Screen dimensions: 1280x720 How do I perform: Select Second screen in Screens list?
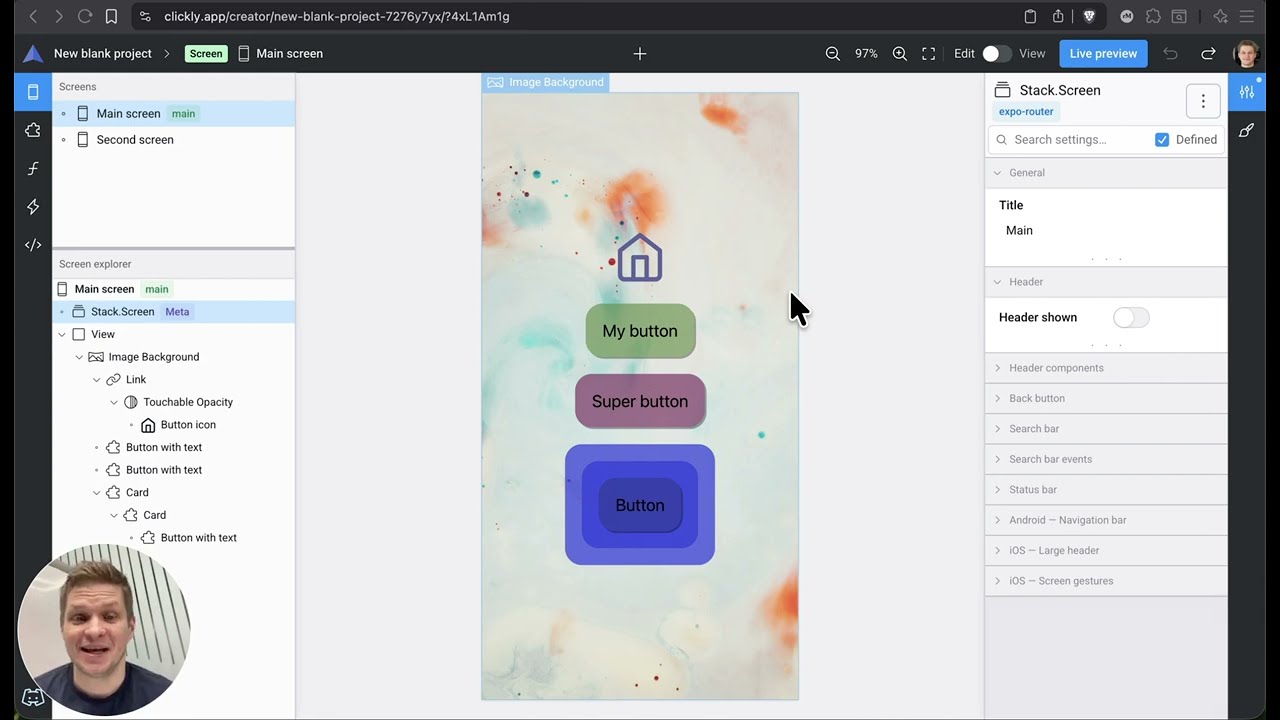[174, 140]
